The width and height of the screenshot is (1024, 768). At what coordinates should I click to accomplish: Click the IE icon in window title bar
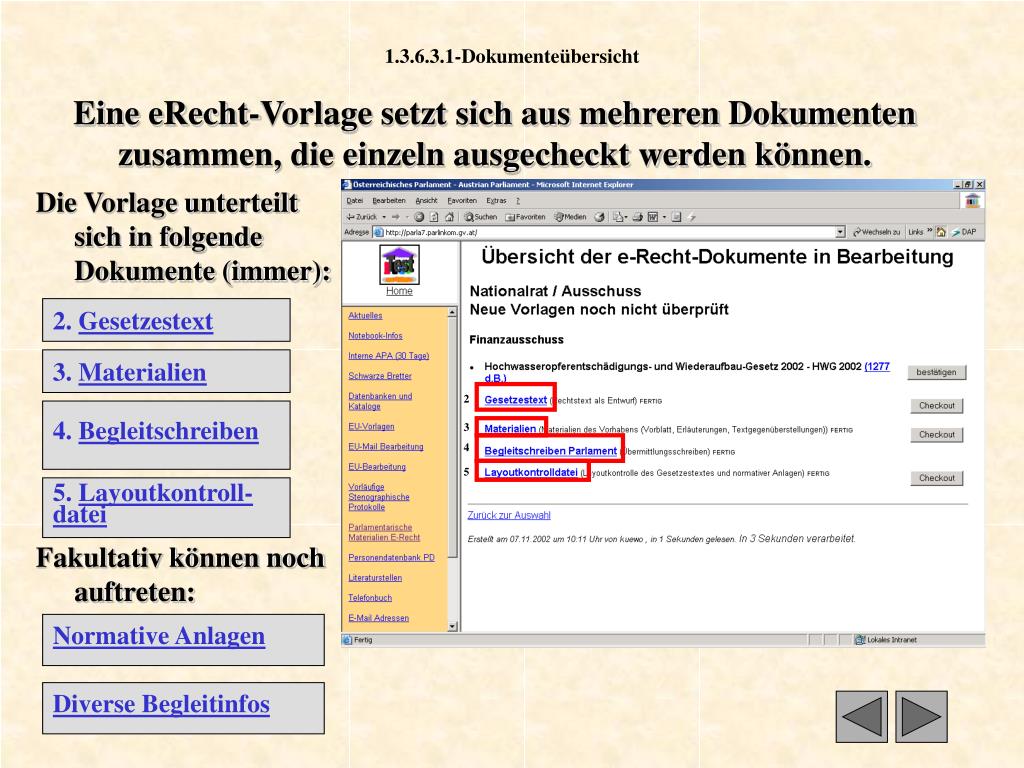347,185
